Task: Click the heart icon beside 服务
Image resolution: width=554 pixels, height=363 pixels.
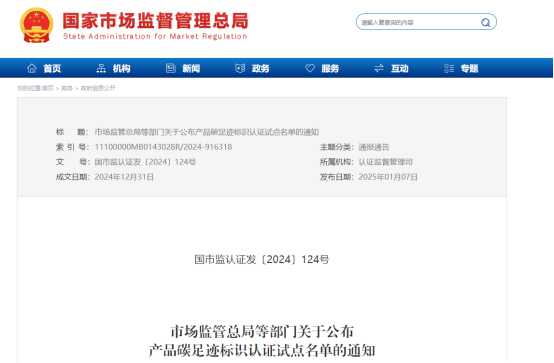Action: tap(310, 68)
